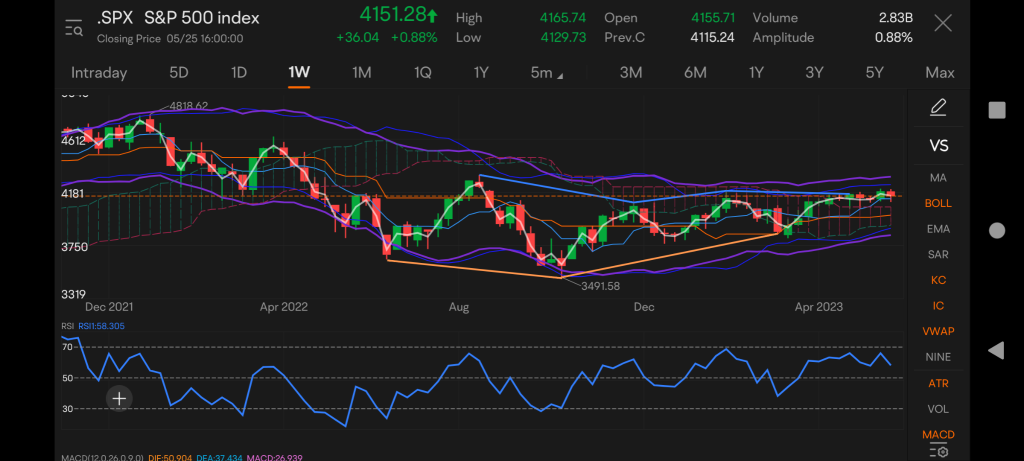Tap the +36.04 price change value
This screenshot has width=1024, height=461.
pos(357,37)
